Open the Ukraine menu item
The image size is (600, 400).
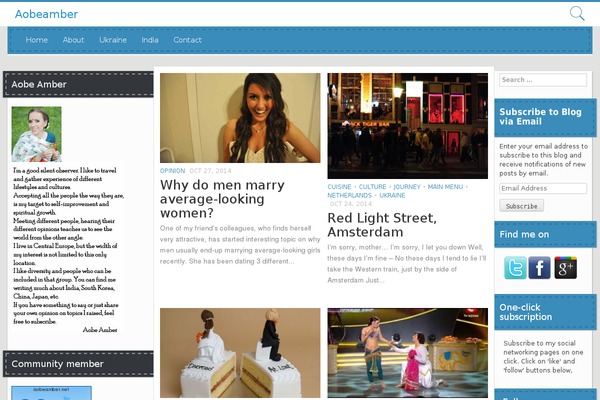(x=113, y=40)
